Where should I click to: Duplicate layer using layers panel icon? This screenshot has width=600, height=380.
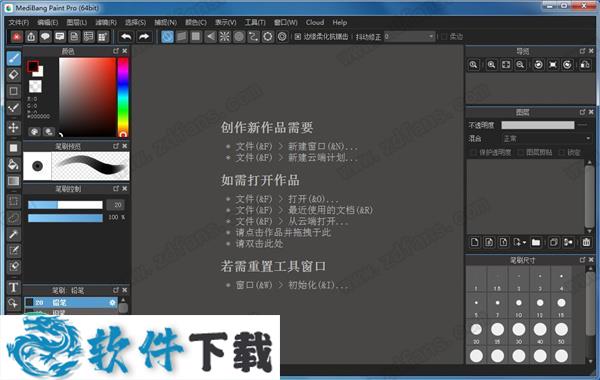click(x=553, y=242)
